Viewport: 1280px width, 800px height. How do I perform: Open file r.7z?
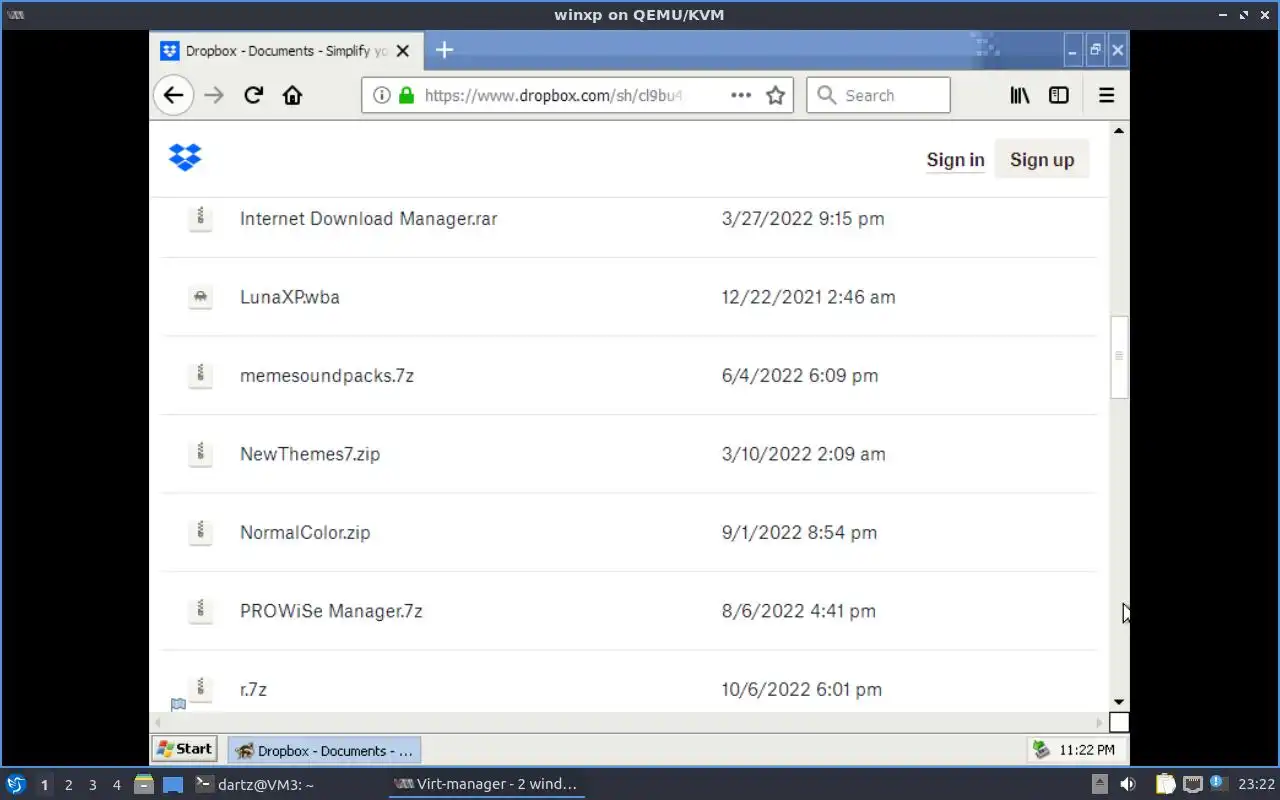(253, 689)
